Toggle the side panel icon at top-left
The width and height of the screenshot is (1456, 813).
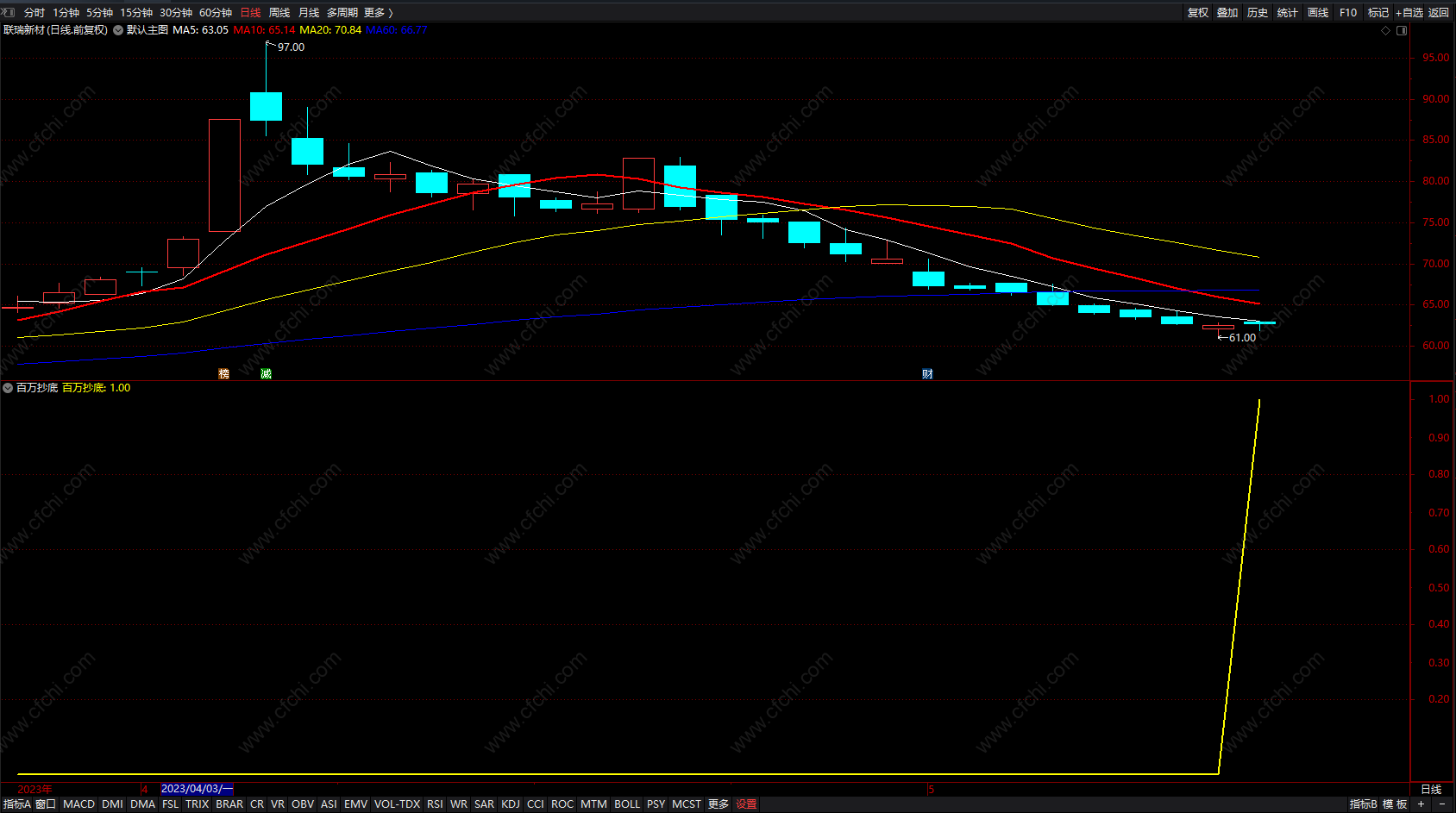point(9,12)
